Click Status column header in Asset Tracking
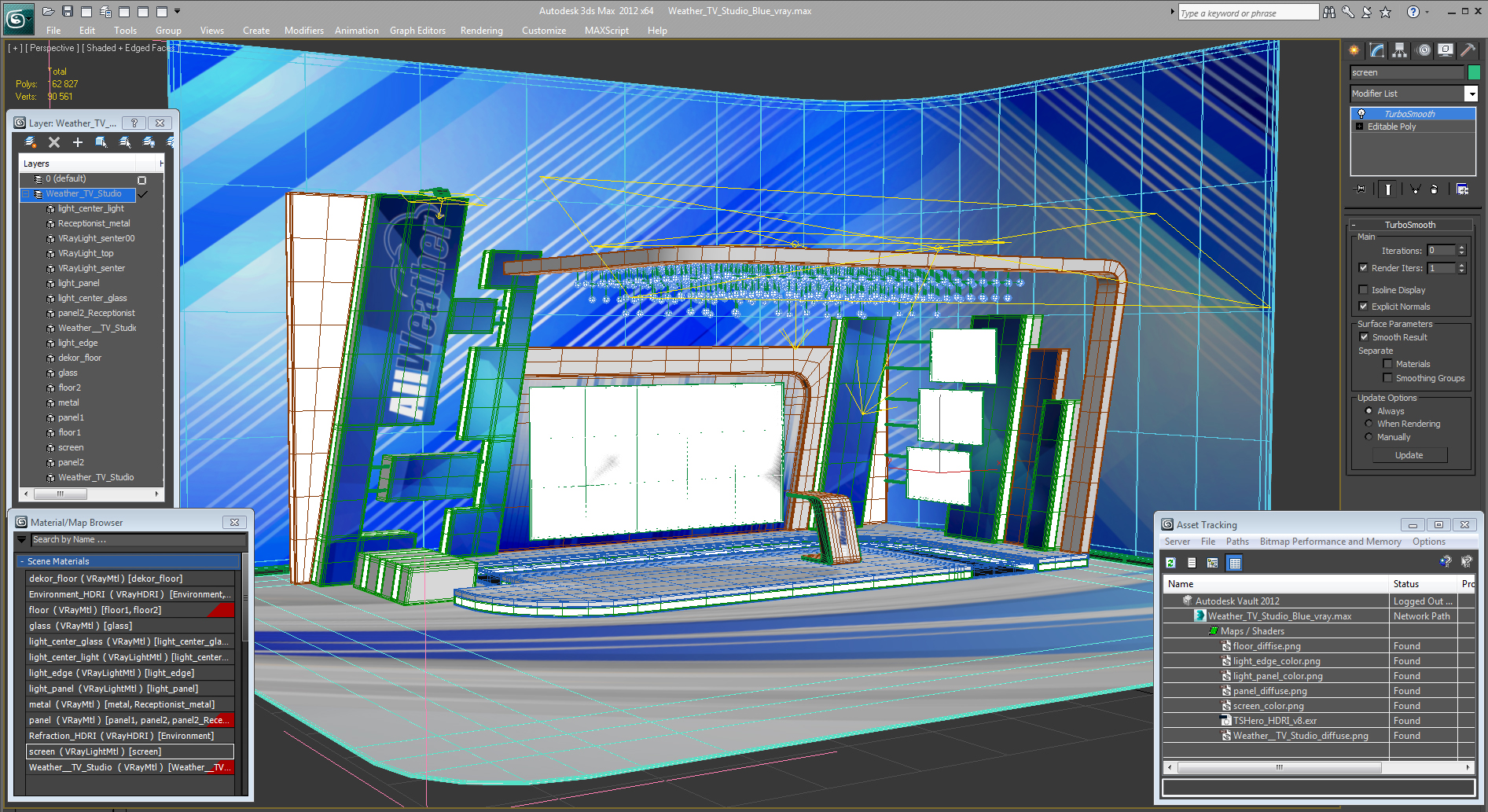The width and height of the screenshot is (1488, 812). tap(1422, 584)
